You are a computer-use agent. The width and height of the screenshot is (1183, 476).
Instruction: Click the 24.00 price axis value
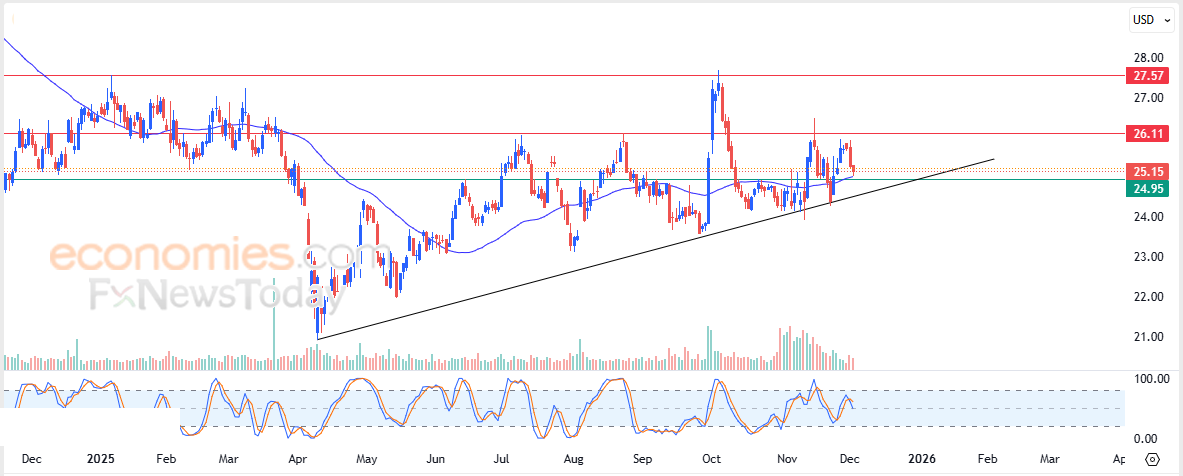(x=1147, y=217)
